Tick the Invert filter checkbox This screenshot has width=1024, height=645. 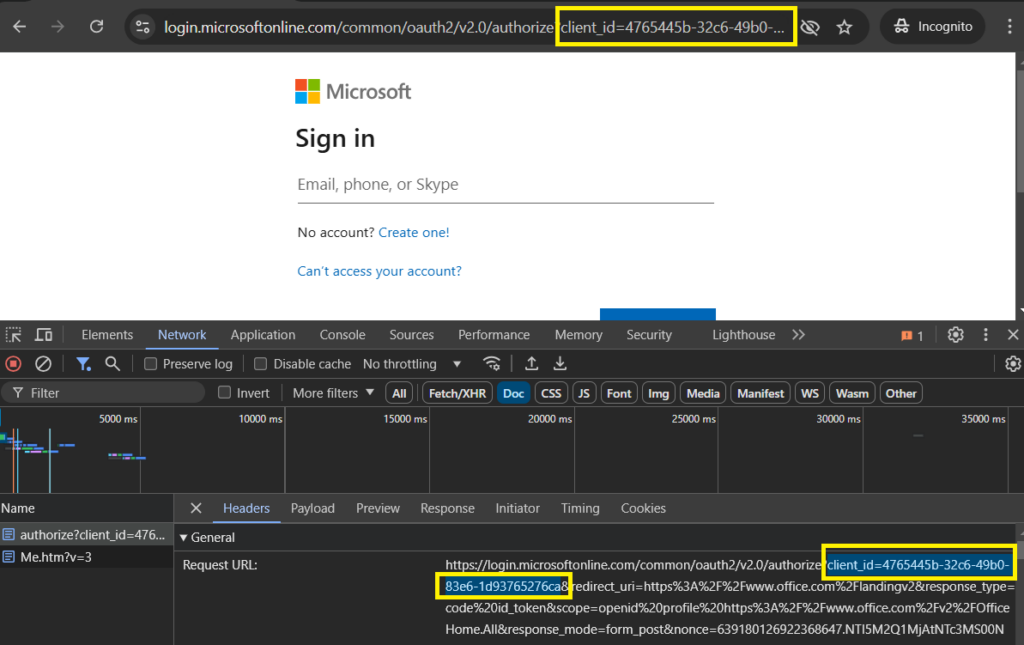224,392
